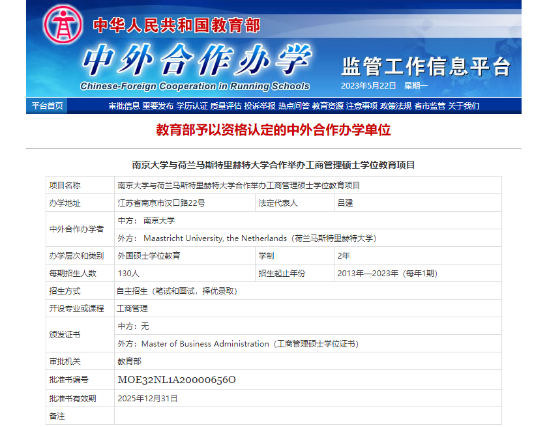Click the Chinese-Foreign Cooperation in Running Schools subtitle
This screenshot has width=553, height=427.
(195, 86)
